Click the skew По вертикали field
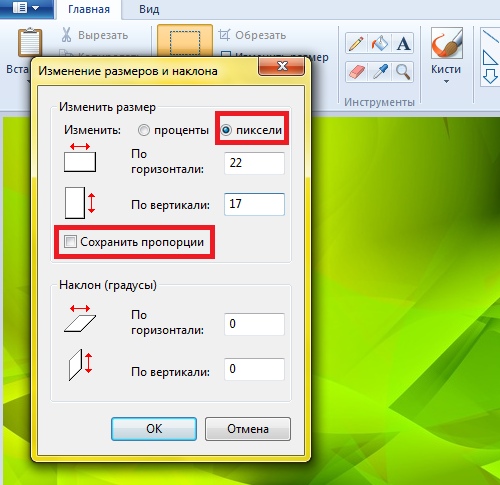Image resolution: width=500 pixels, height=485 pixels. point(254,369)
